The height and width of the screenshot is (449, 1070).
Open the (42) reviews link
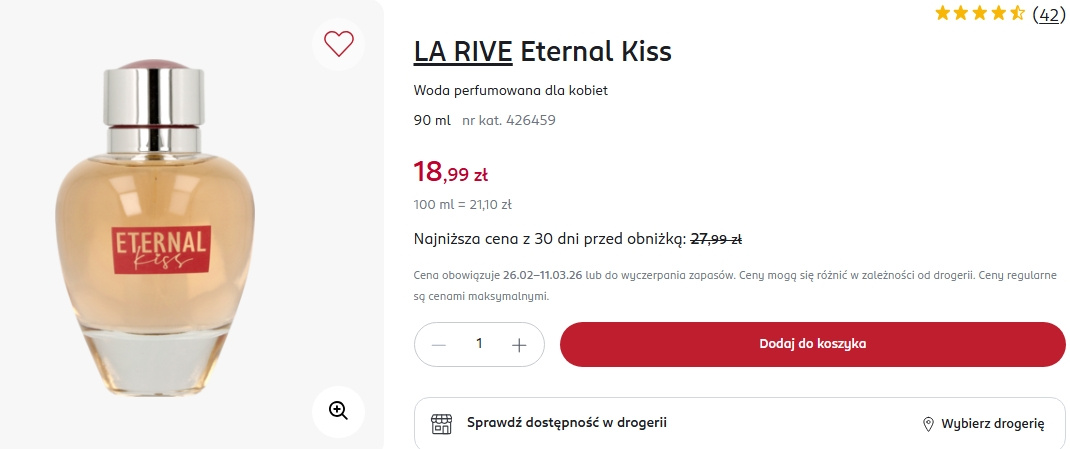1047,14
